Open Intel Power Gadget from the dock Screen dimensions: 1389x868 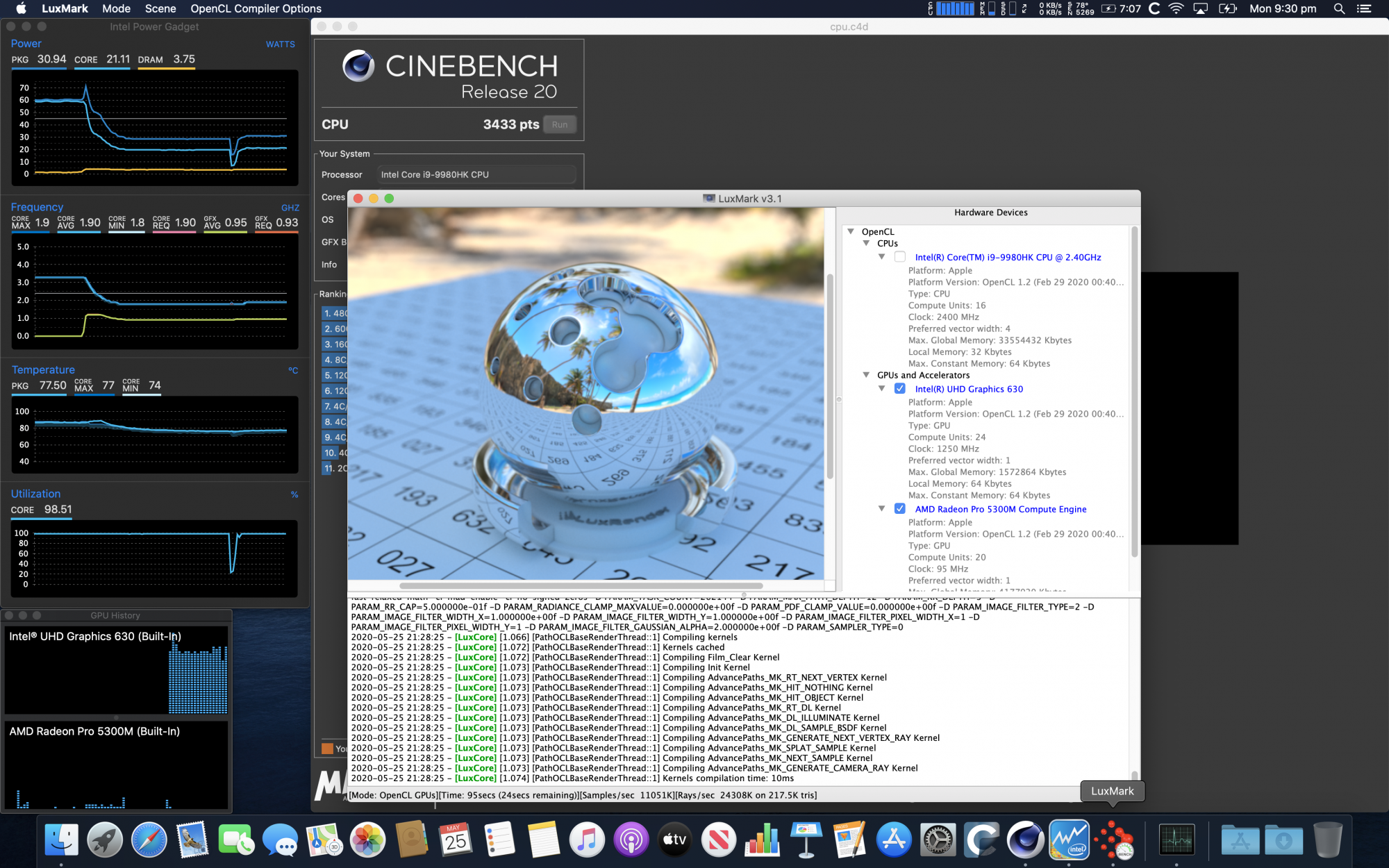point(1069,840)
